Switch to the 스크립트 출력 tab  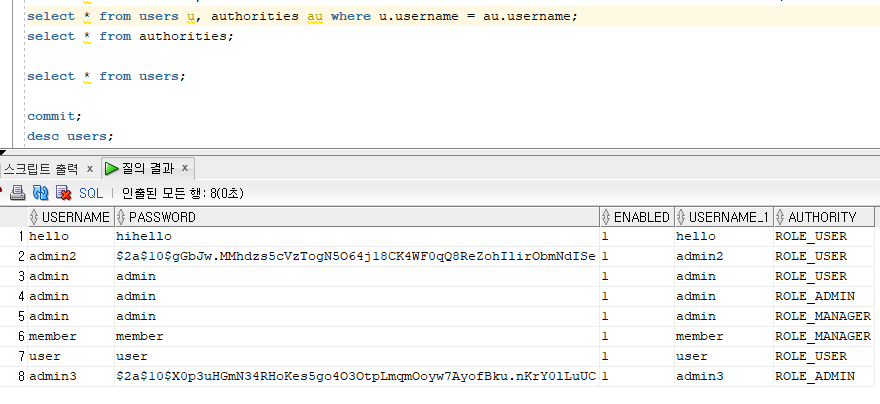(40, 168)
